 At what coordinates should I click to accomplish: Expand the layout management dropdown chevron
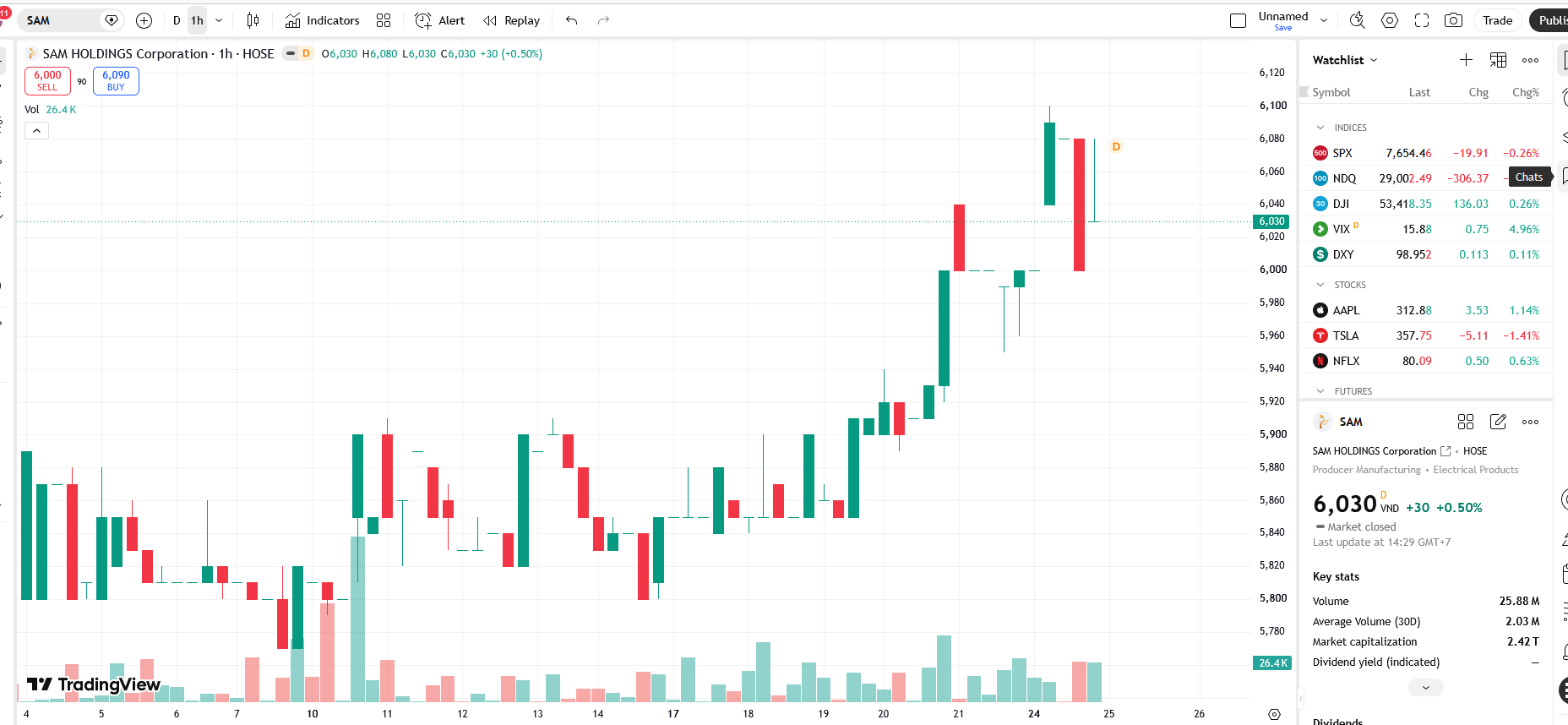[x=1324, y=20]
